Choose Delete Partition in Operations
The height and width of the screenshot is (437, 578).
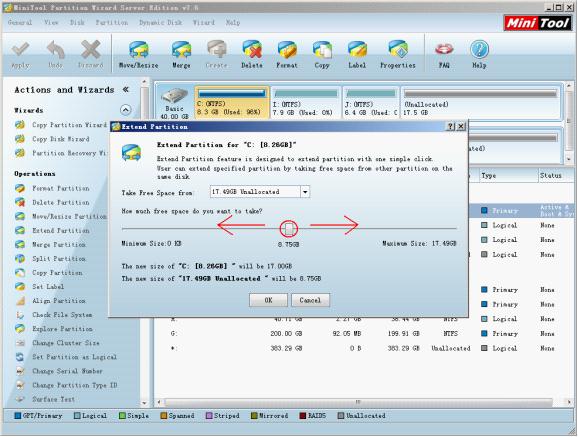pos(52,202)
